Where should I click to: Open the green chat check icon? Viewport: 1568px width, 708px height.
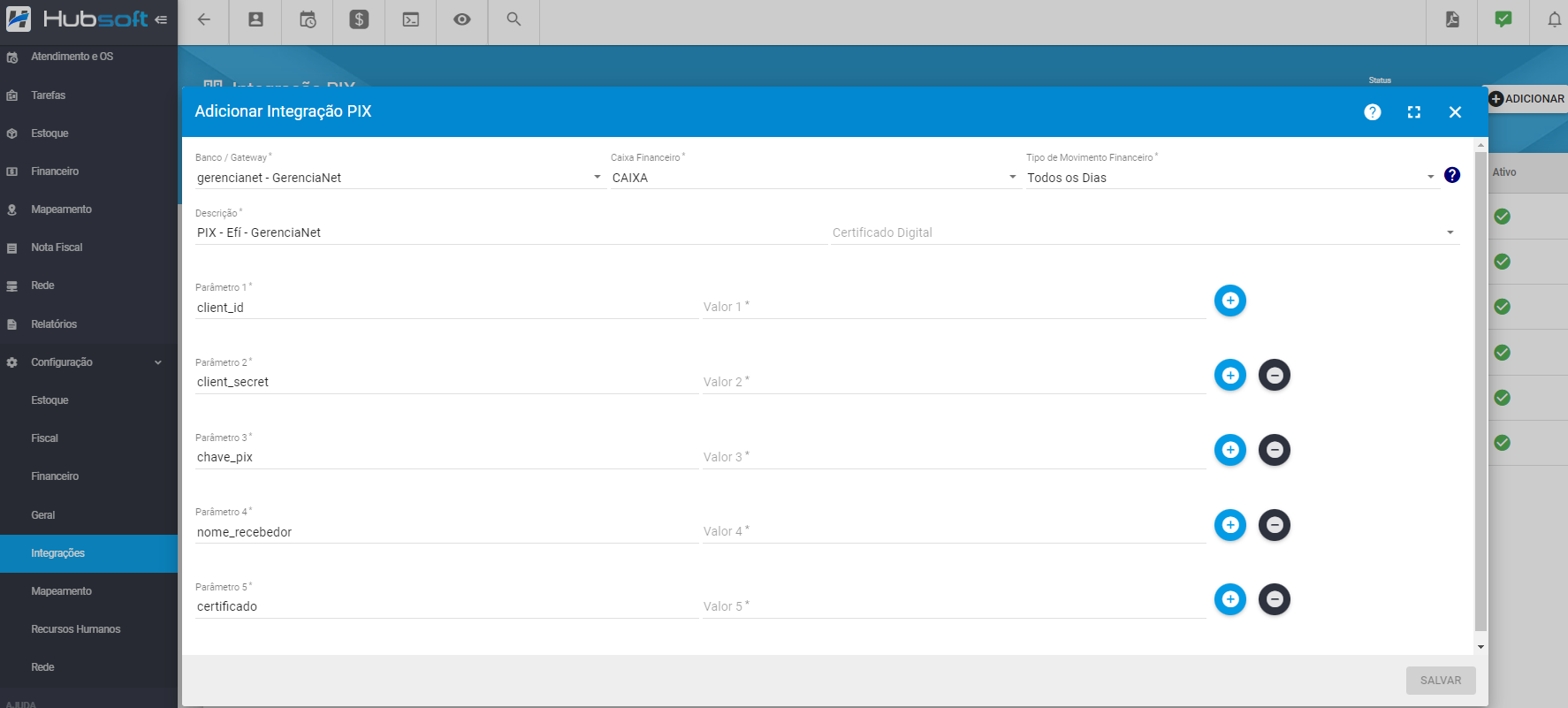(1503, 19)
